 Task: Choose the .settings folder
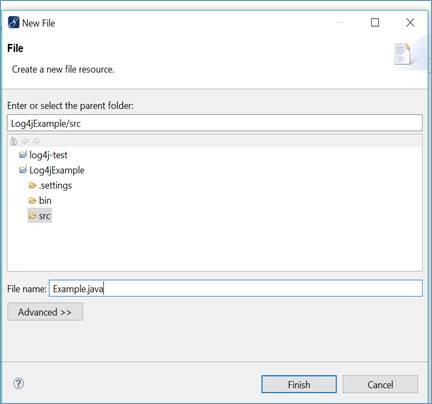[x=55, y=185]
